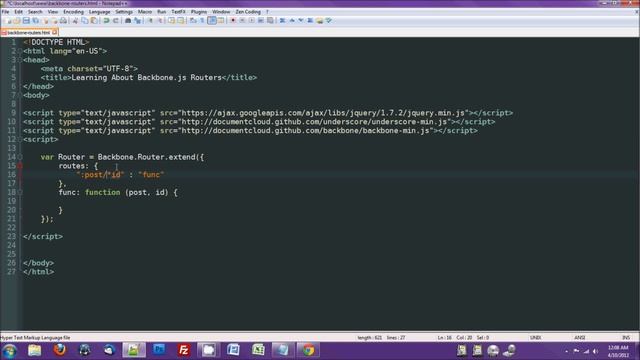Viewport: 640px width, 360px height.
Task: Click the Close All toolbar icon
Action: tap(54, 20)
